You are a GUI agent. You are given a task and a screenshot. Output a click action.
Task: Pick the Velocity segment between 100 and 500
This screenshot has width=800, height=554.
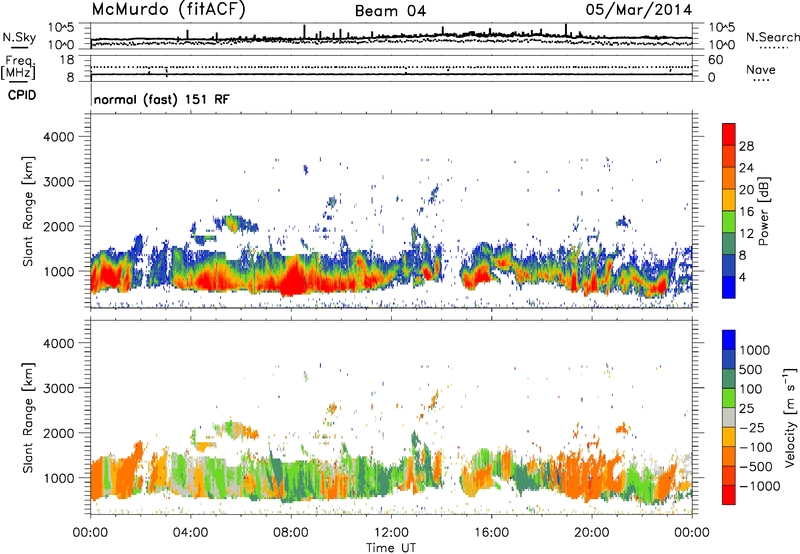coord(729,379)
